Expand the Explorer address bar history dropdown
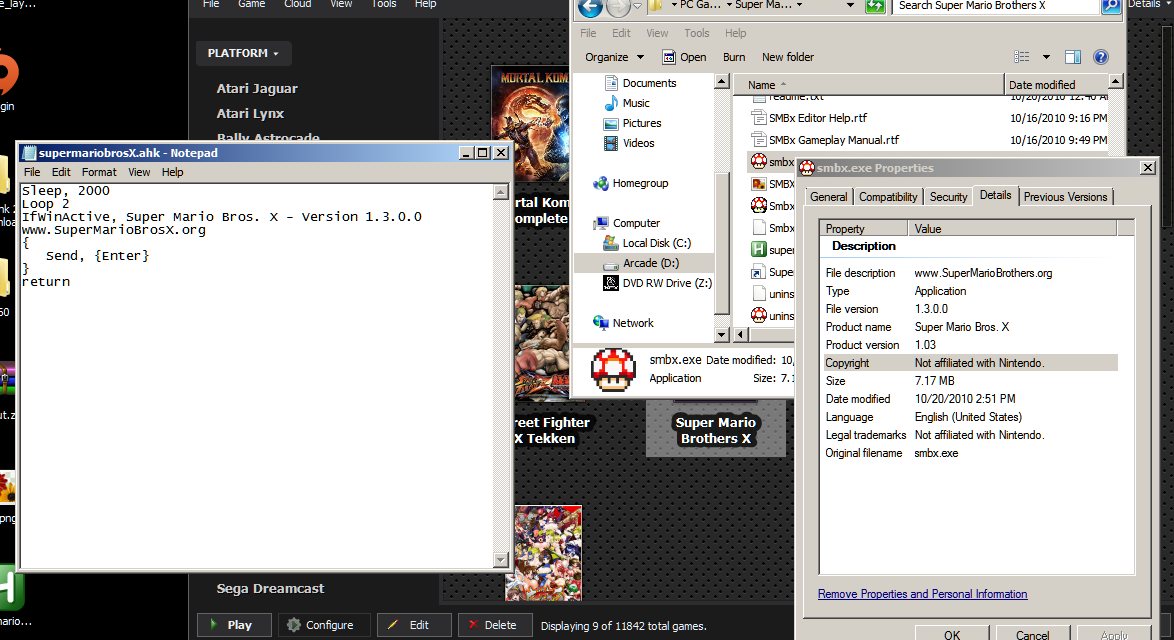Screen dimensions: 1174x640 point(850,5)
